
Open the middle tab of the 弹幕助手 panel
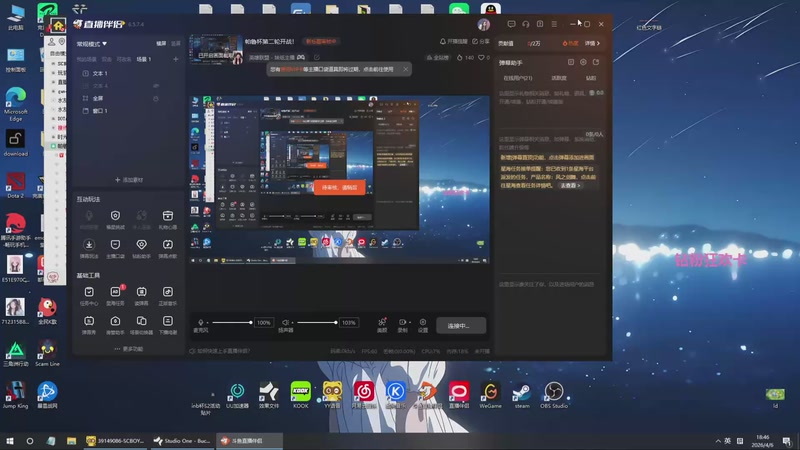[559, 78]
